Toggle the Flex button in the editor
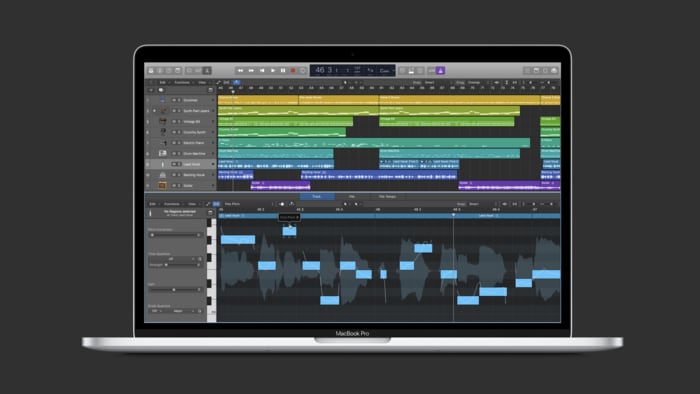Image resolution: width=700 pixels, height=394 pixels. (217, 204)
